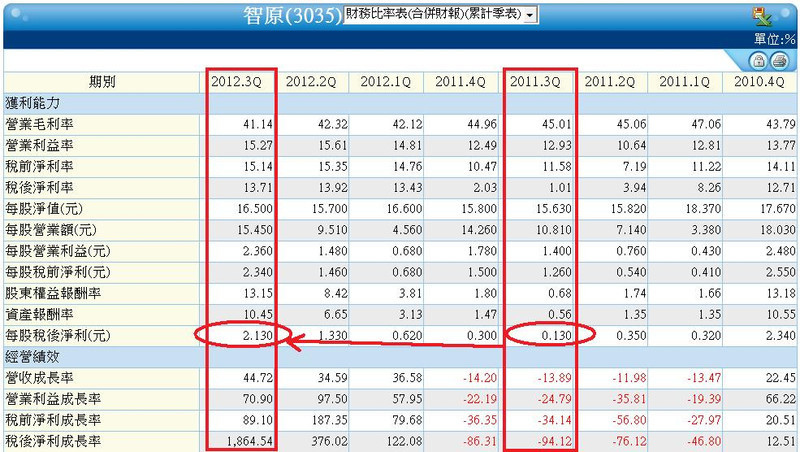Click the 0.130 EPS value for 2011.3Q

[x=557, y=336]
